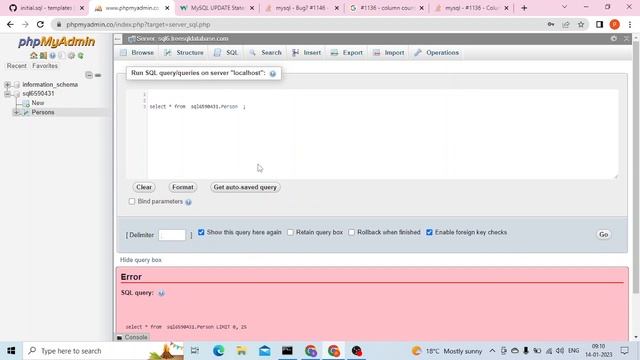Run query with Go button

coord(604,235)
